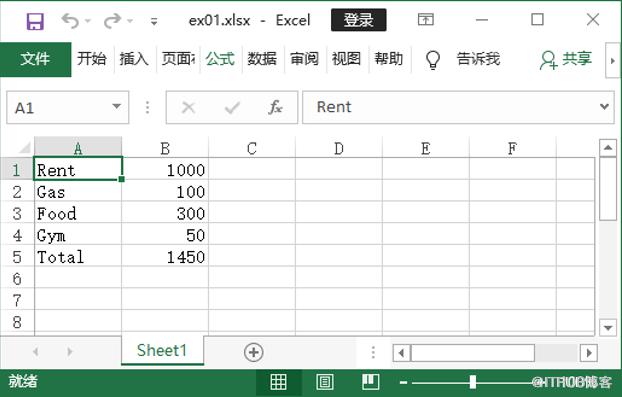Select cell with value 1000
Screen dimensions: 622x397
tap(165, 169)
